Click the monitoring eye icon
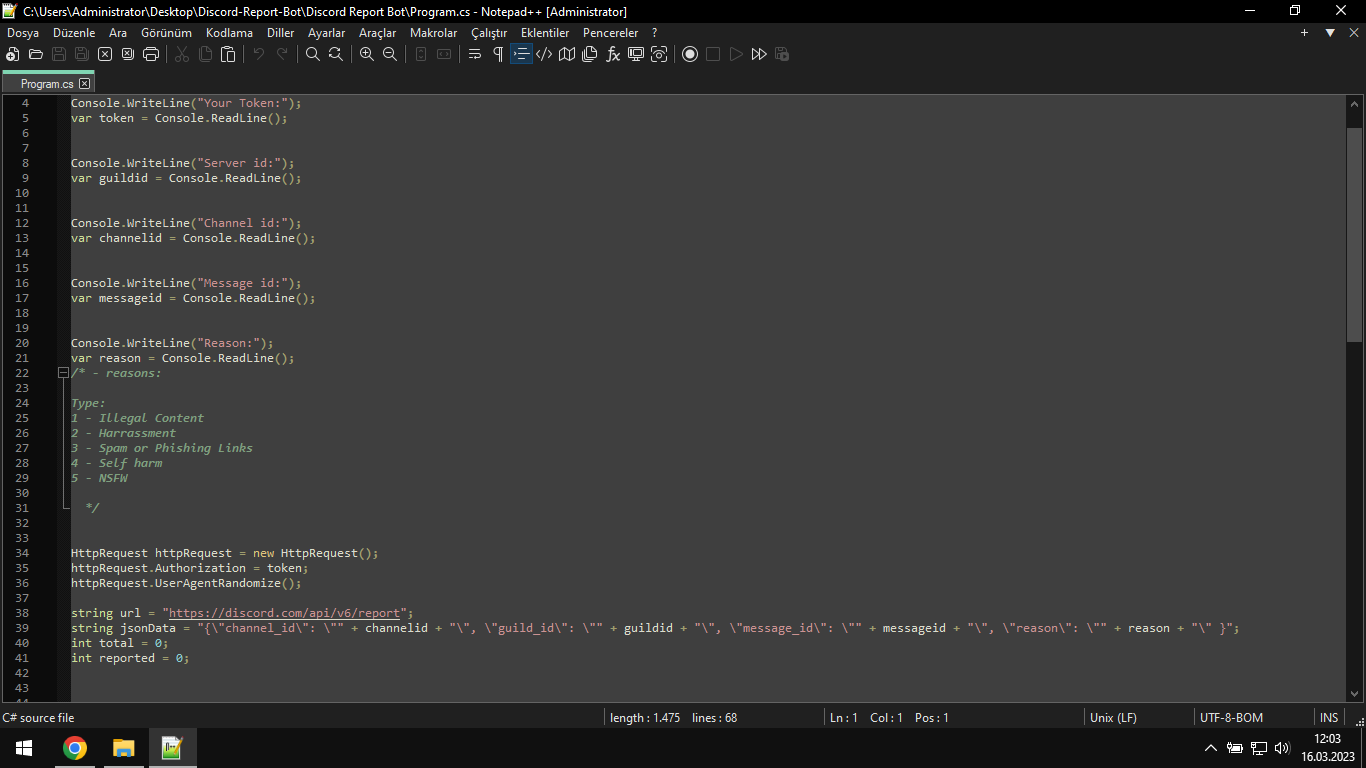1366x768 pixels. click(x=659, y=54)
